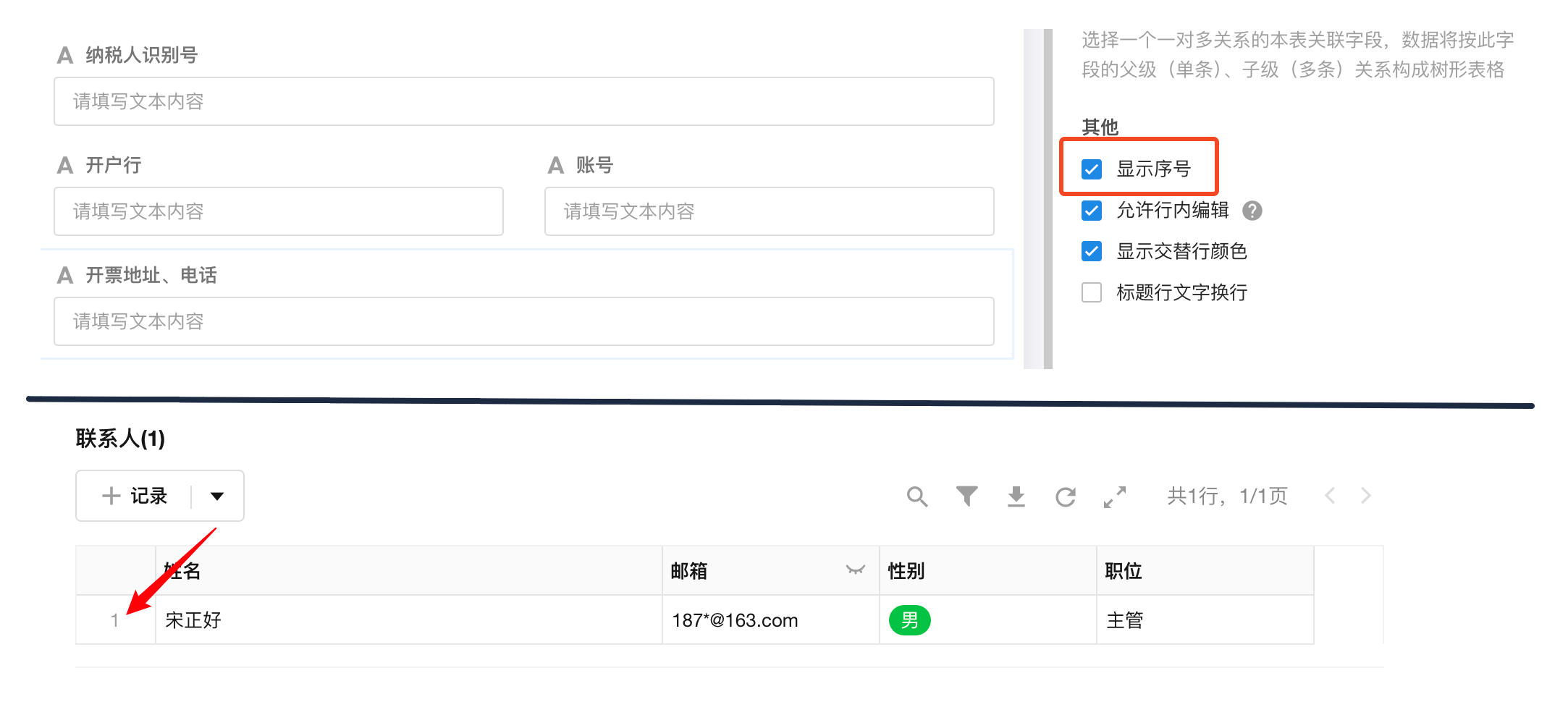Disable 显示交替行颜色 checkbox
Image resolution: width=1568 pixels, height=702 pixels.
point(1092,251)
